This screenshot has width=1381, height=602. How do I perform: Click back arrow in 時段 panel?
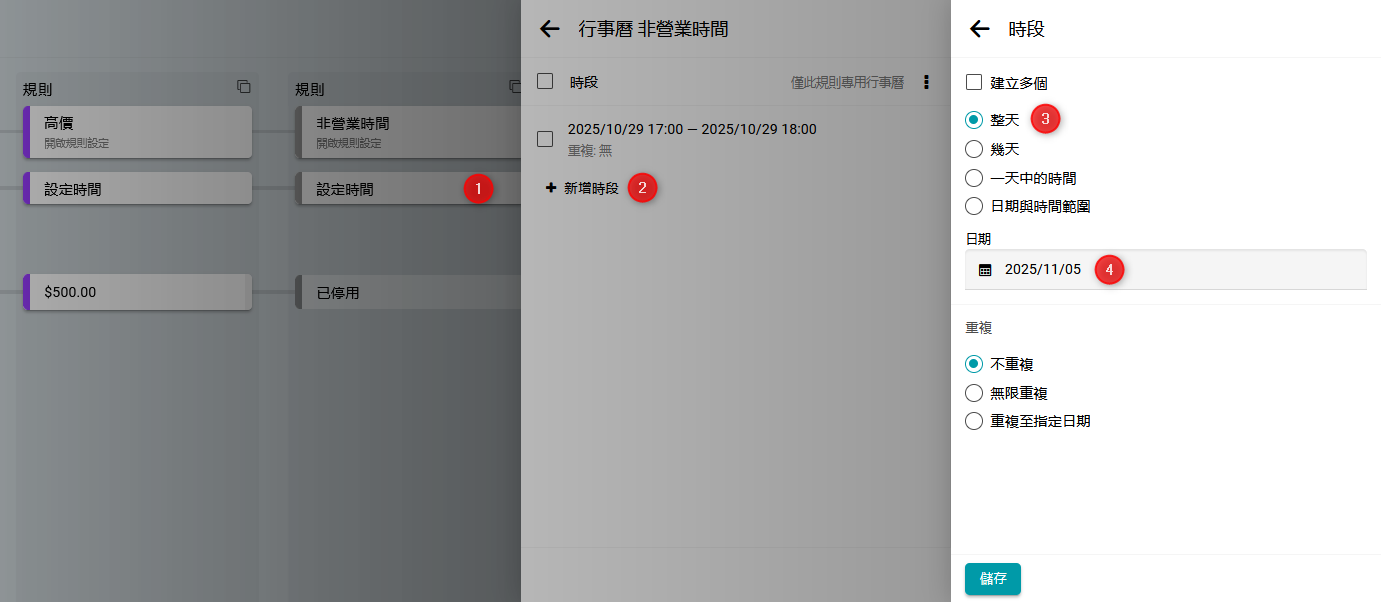coord(980,29)
